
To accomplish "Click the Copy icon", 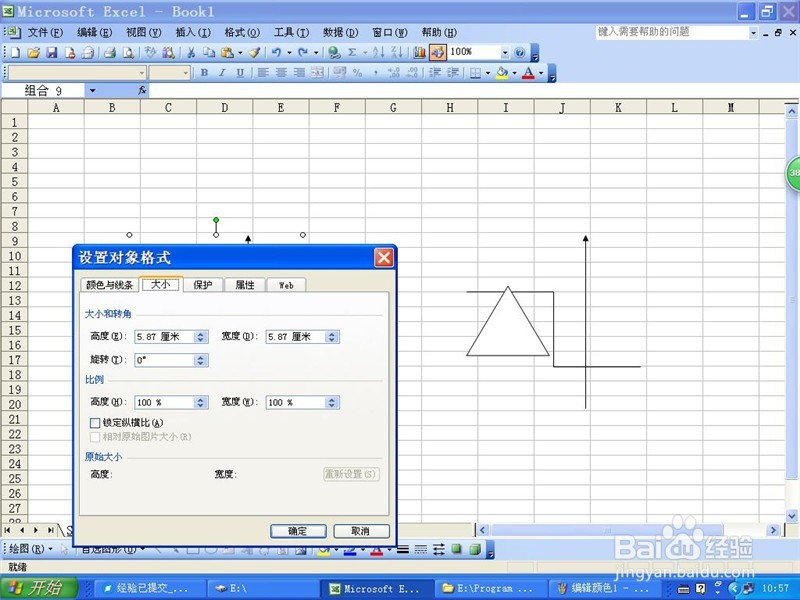I will pos(209,52).
